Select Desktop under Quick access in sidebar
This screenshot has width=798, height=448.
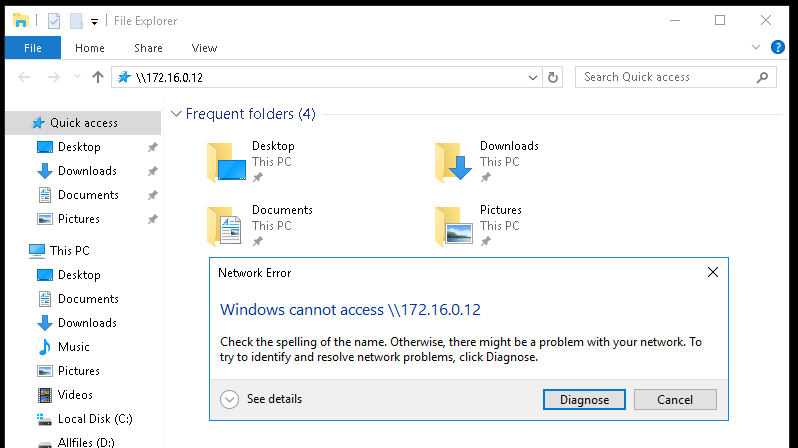pyautogui.click(x=79, y=147)
